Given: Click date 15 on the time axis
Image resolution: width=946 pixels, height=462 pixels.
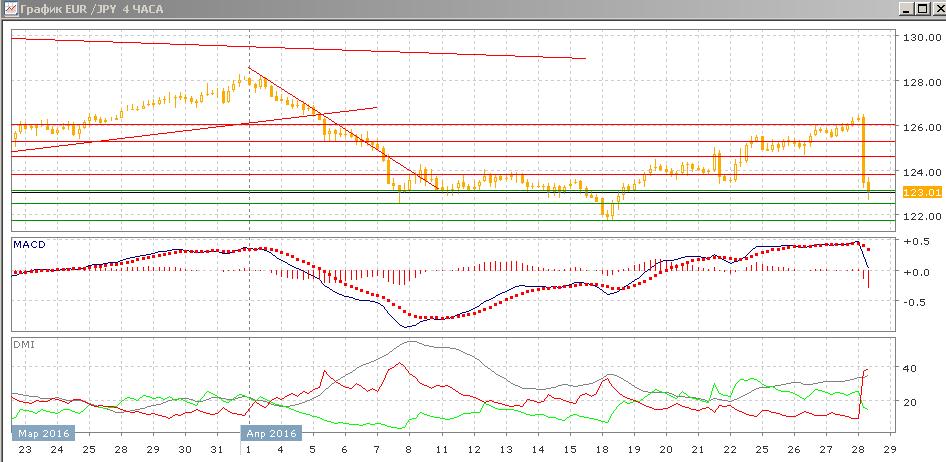Looking at the screenshot, I should pyautogui.click(x=570, y=450).
